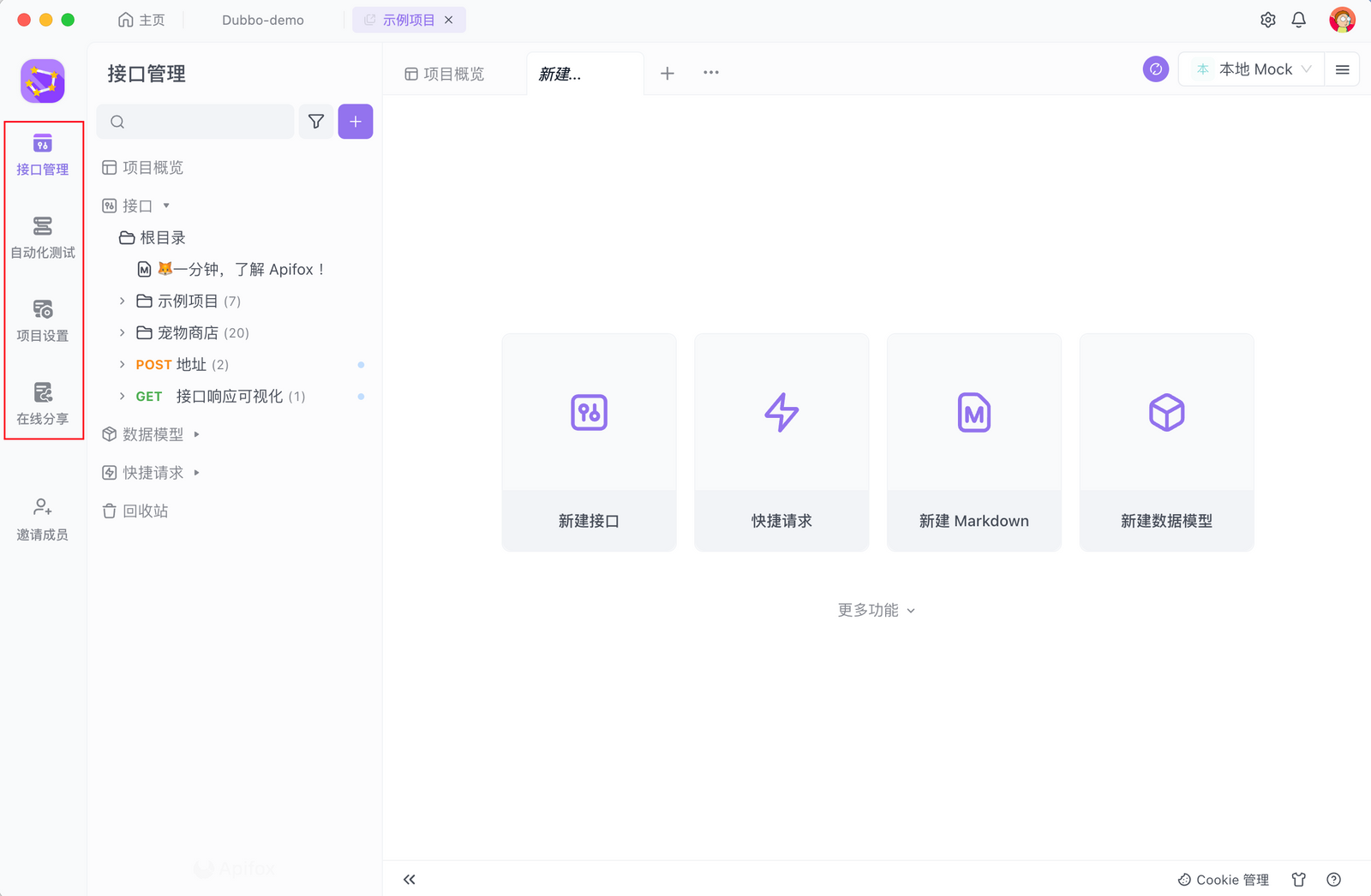Viewport: 1371px width, 896px height.
Task: Click the 新建 Markdown card
Action: click(x=973, y=442)
